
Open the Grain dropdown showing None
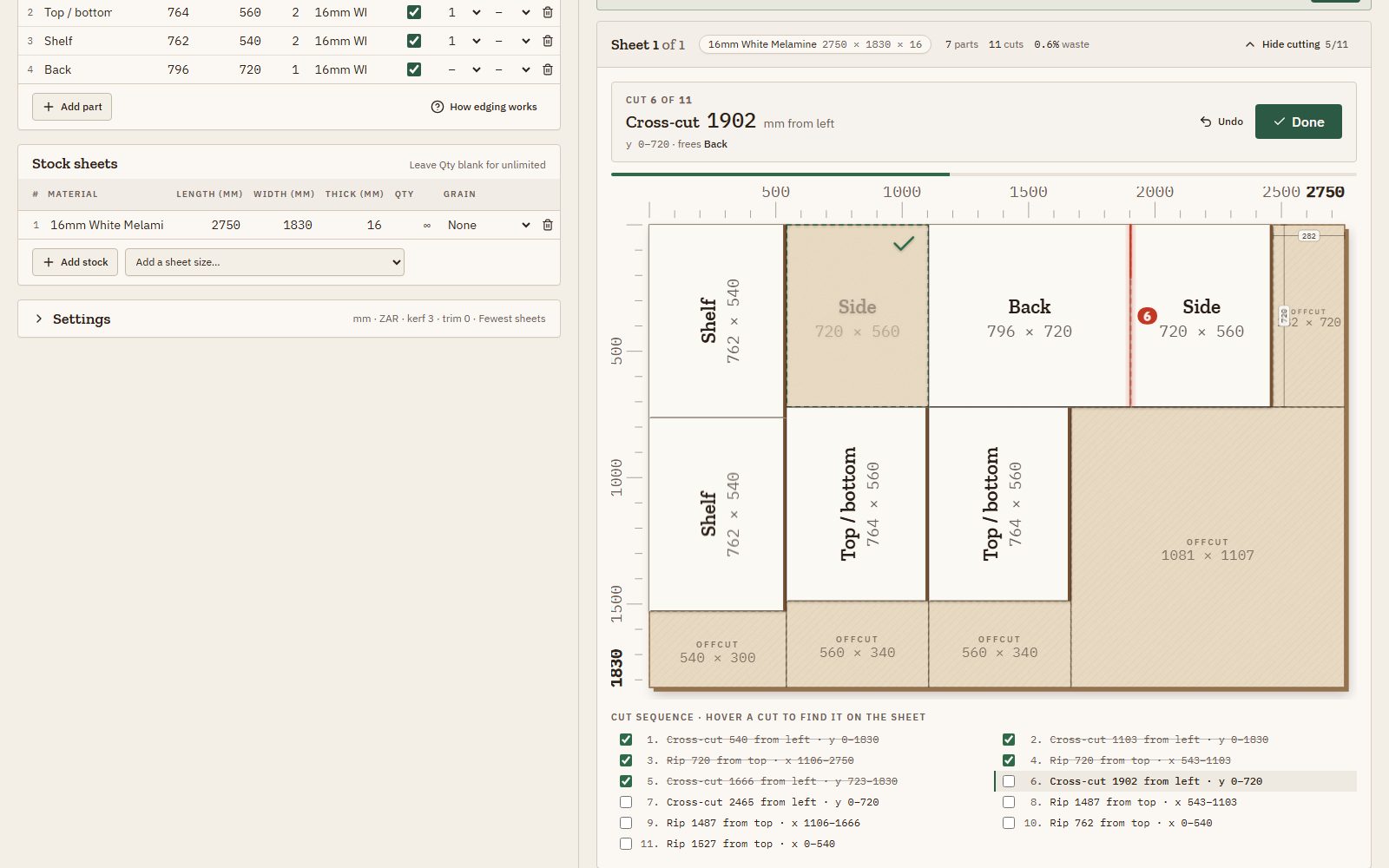[x=488, y=225]
